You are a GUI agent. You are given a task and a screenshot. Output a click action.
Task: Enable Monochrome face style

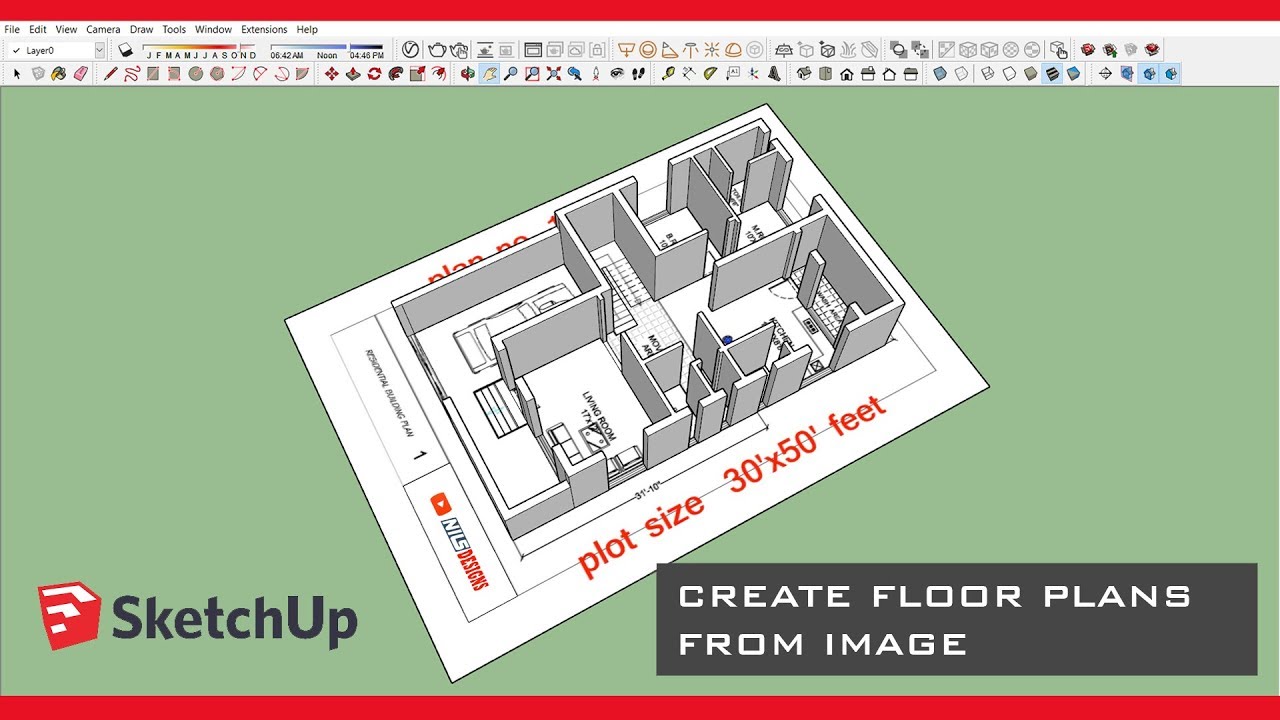pos(1073,74)
